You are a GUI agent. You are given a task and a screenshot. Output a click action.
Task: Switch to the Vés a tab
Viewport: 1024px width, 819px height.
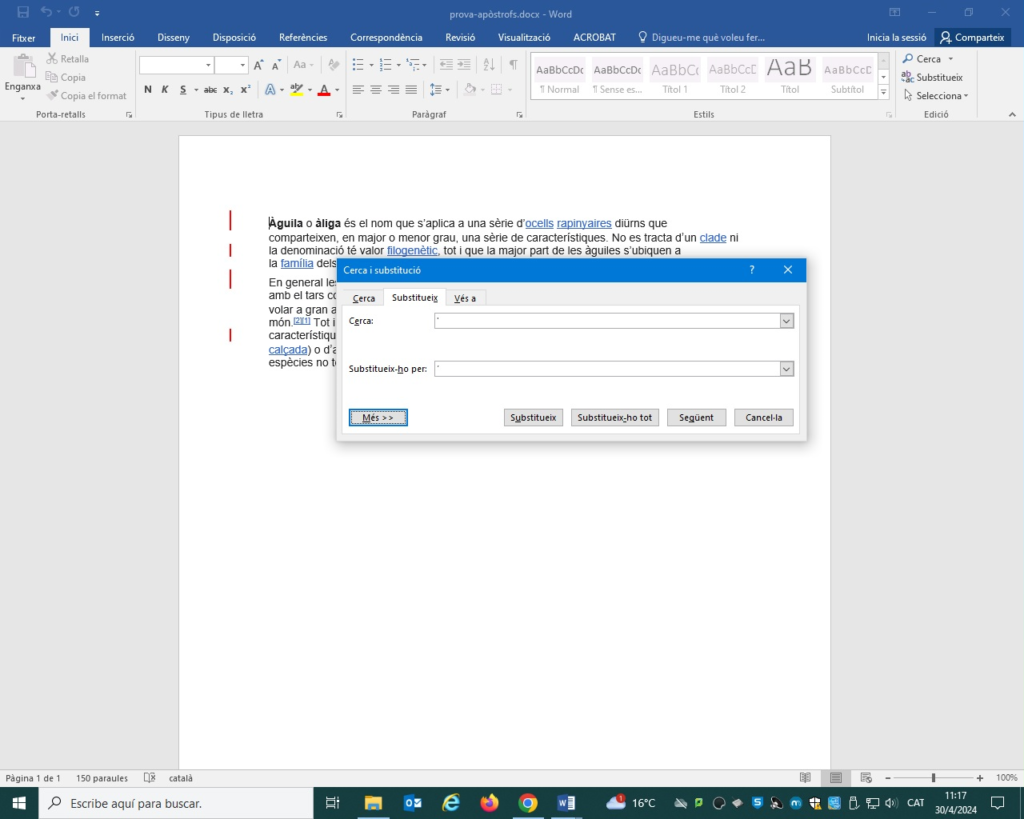coord(465,298)
